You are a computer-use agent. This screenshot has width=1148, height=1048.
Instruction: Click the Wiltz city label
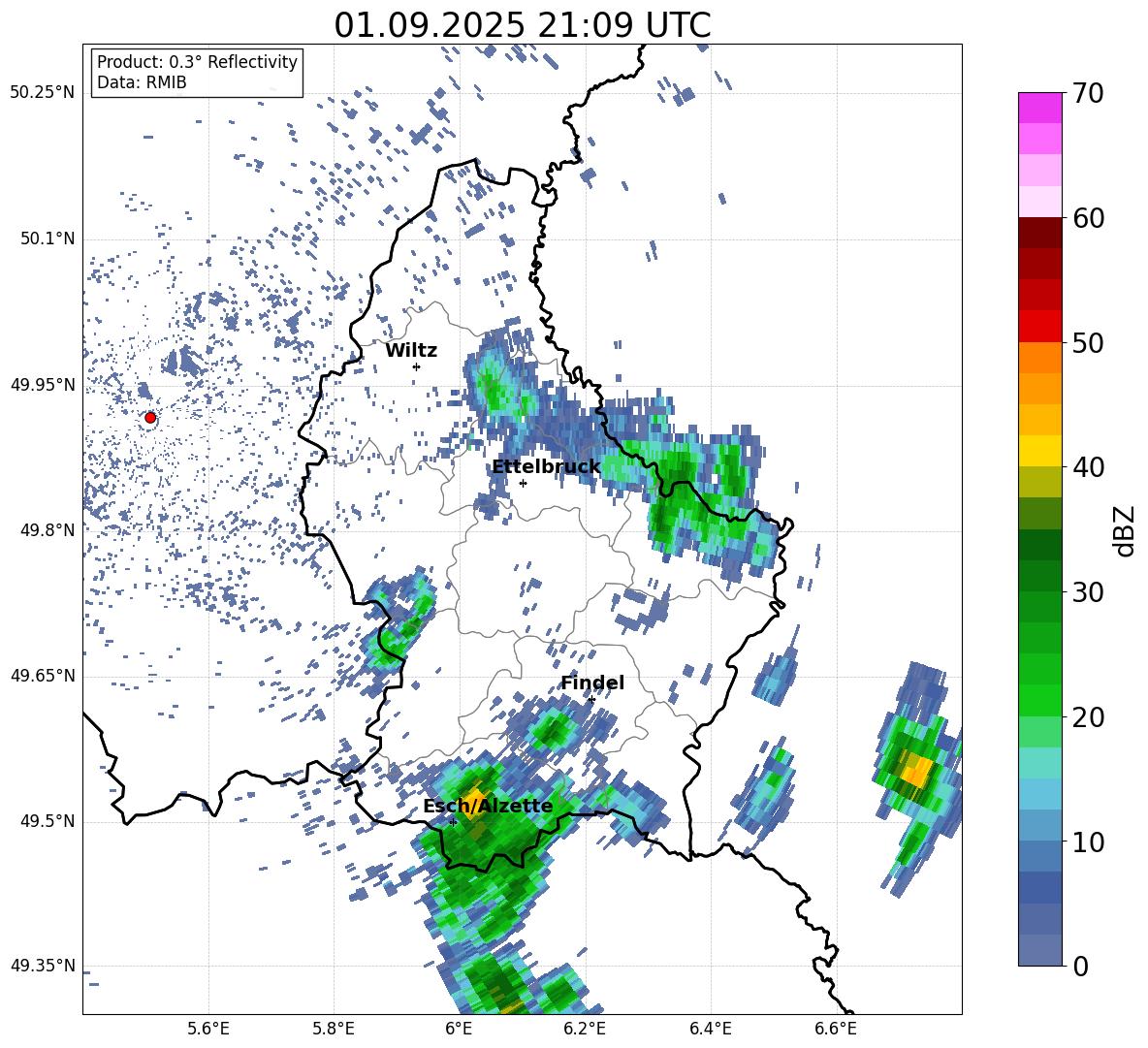(x=411, y=351)
